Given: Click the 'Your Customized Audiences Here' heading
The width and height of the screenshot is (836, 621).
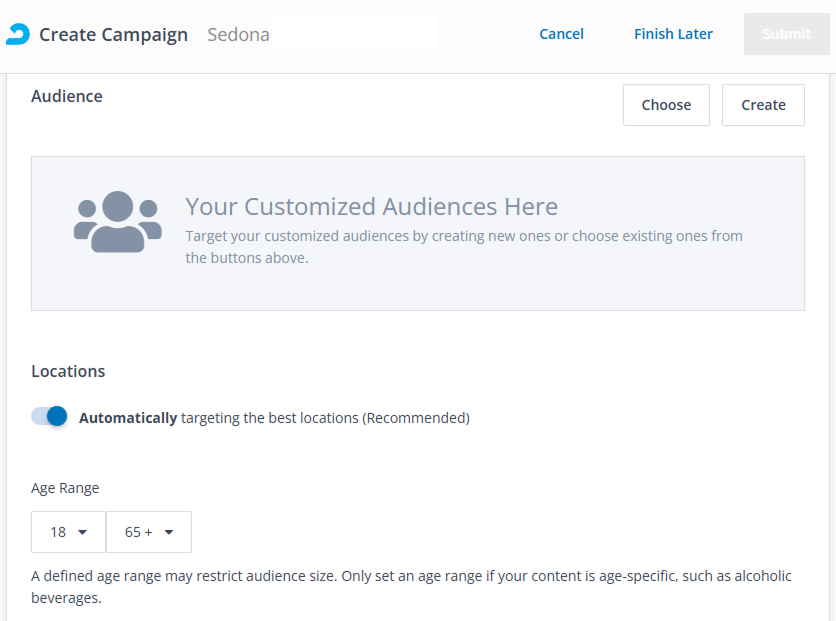Looking at the screenshot, I should point(371,207).
